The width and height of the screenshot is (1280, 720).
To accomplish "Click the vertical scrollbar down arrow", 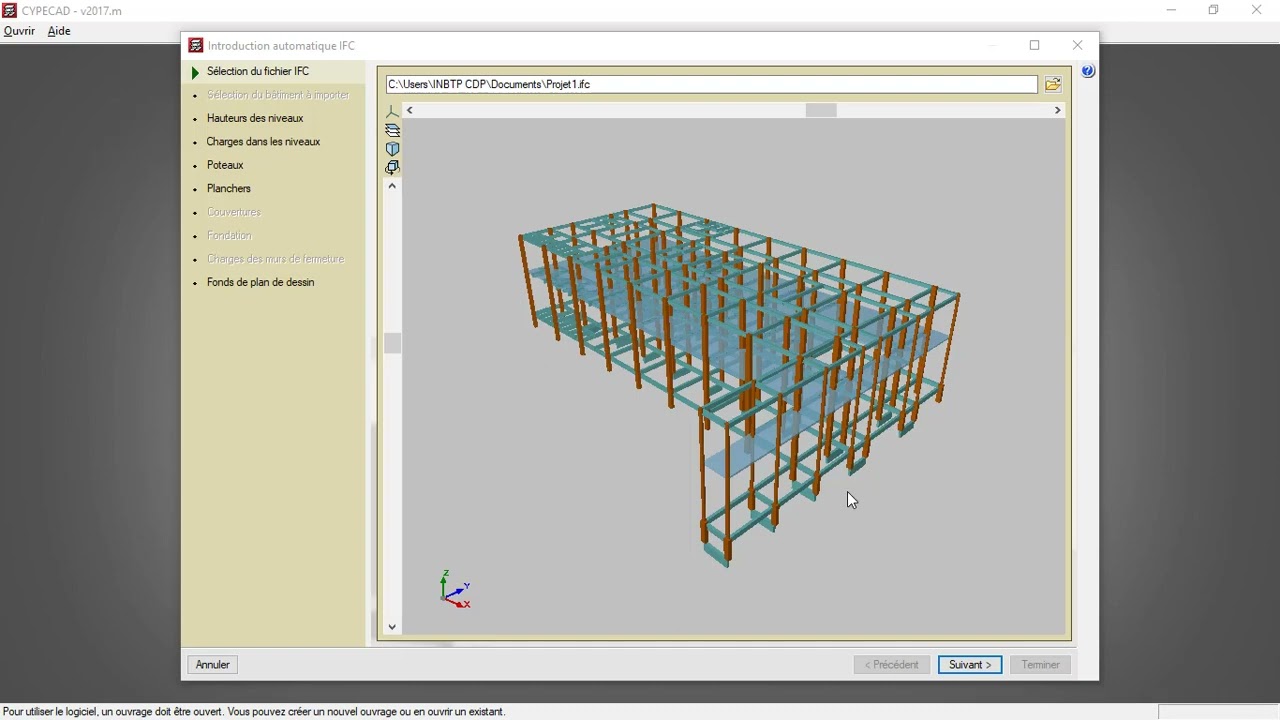I will pos(392,627).
